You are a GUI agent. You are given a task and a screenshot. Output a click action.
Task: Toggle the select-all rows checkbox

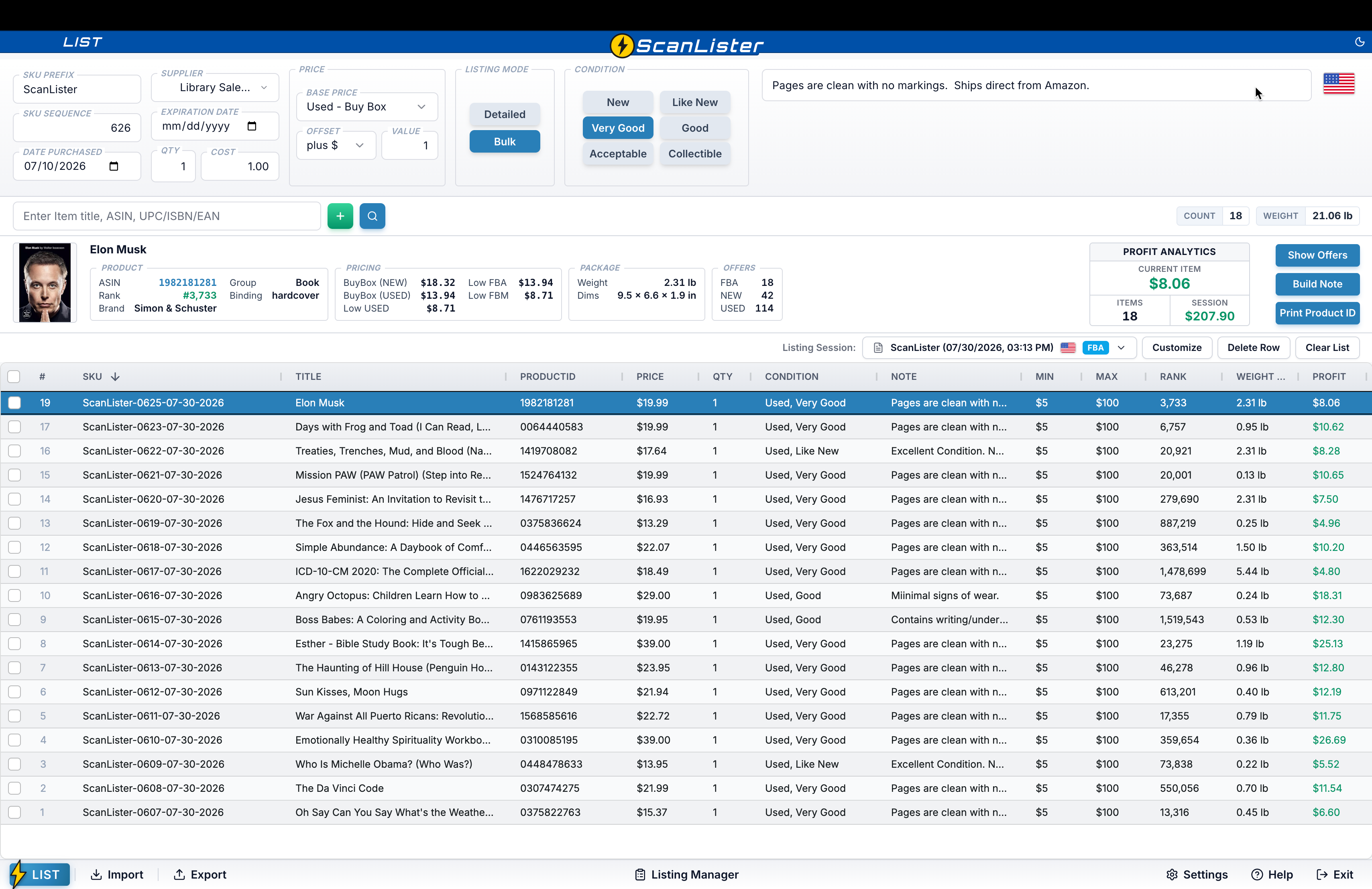[14, 377]
